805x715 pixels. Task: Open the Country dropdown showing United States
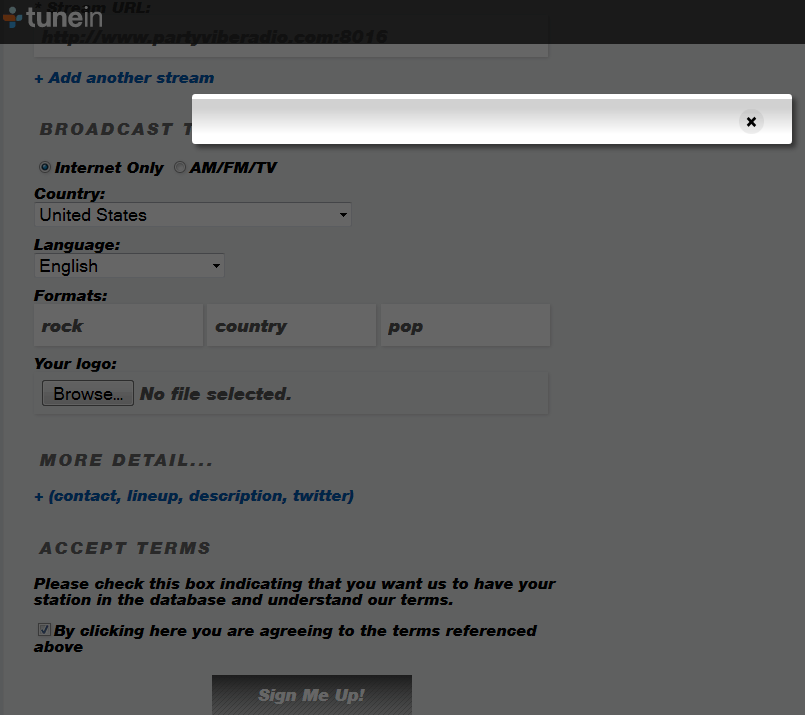coord(193,215)
